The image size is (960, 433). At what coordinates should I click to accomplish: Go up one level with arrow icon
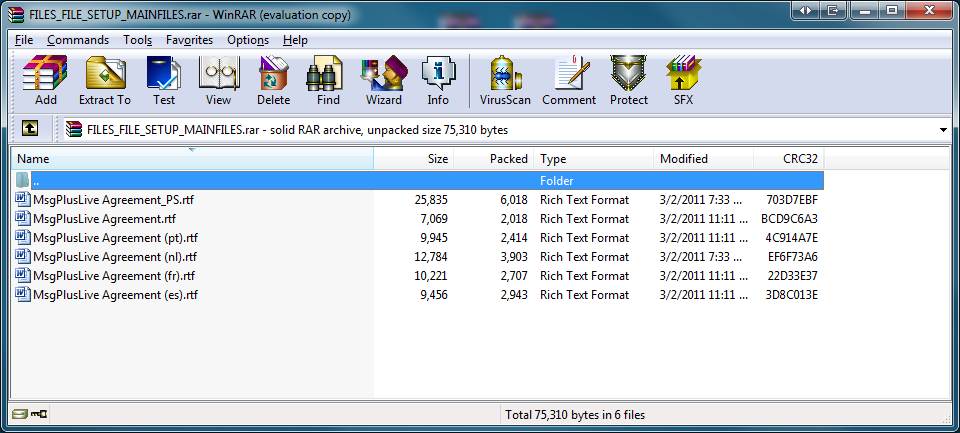pyautogui.click(x=30, y=128)
